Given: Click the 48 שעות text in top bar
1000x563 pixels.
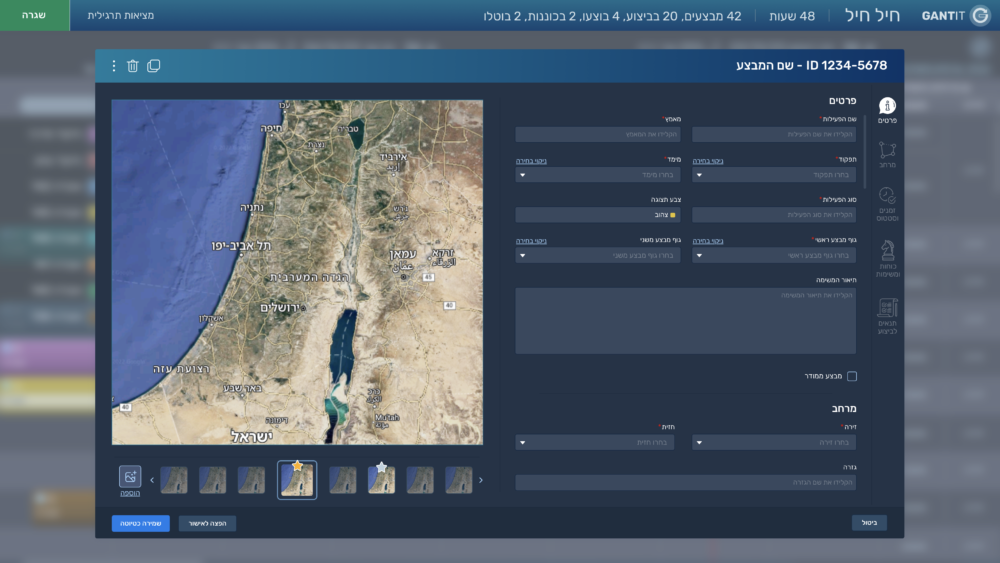Looking at the screenshot, I should coord(792,16).
